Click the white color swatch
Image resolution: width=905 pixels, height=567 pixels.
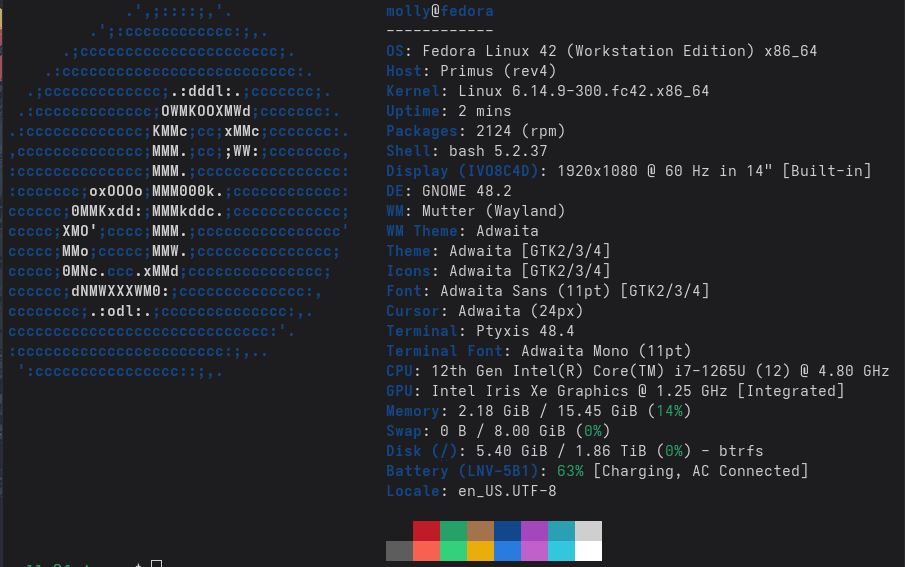coord(589,551)
